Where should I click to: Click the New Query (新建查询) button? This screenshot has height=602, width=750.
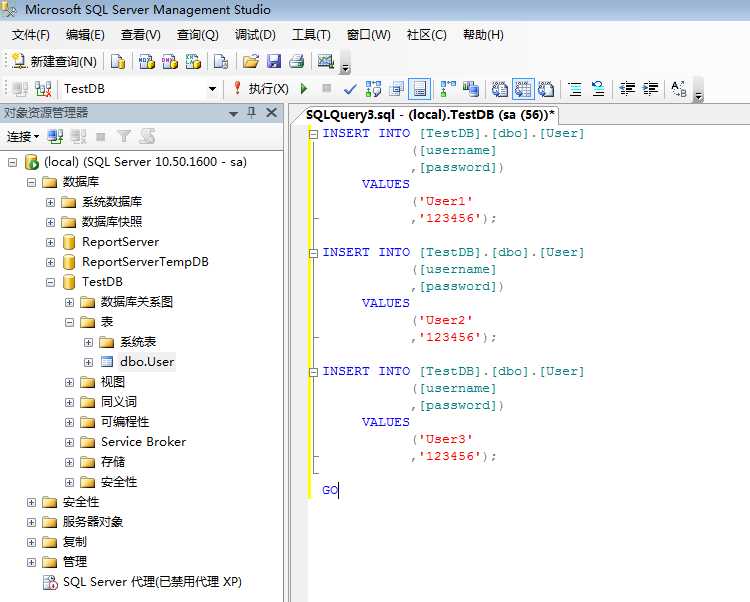[x=54, y=62]
